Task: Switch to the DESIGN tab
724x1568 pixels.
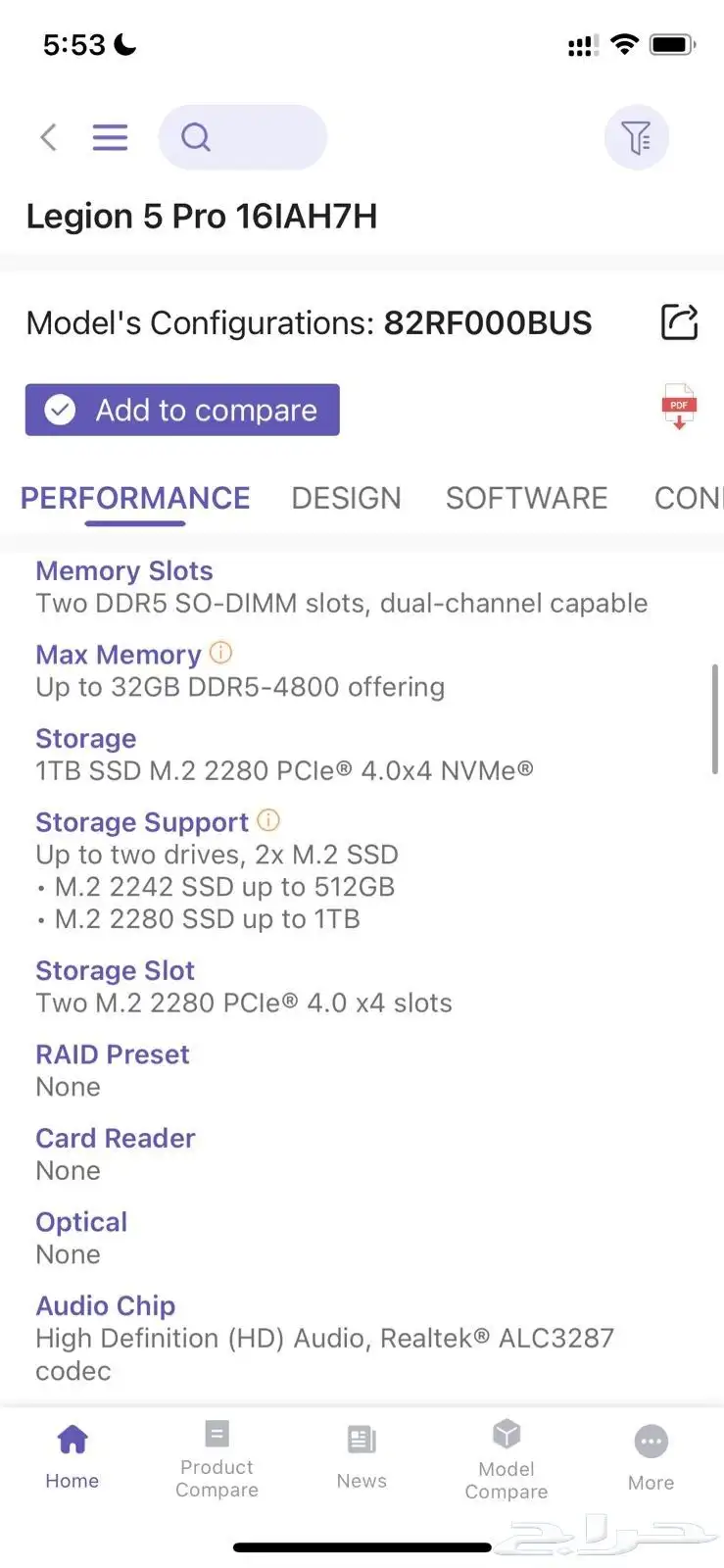Action: pyautogui.click(x=346, y=498)
